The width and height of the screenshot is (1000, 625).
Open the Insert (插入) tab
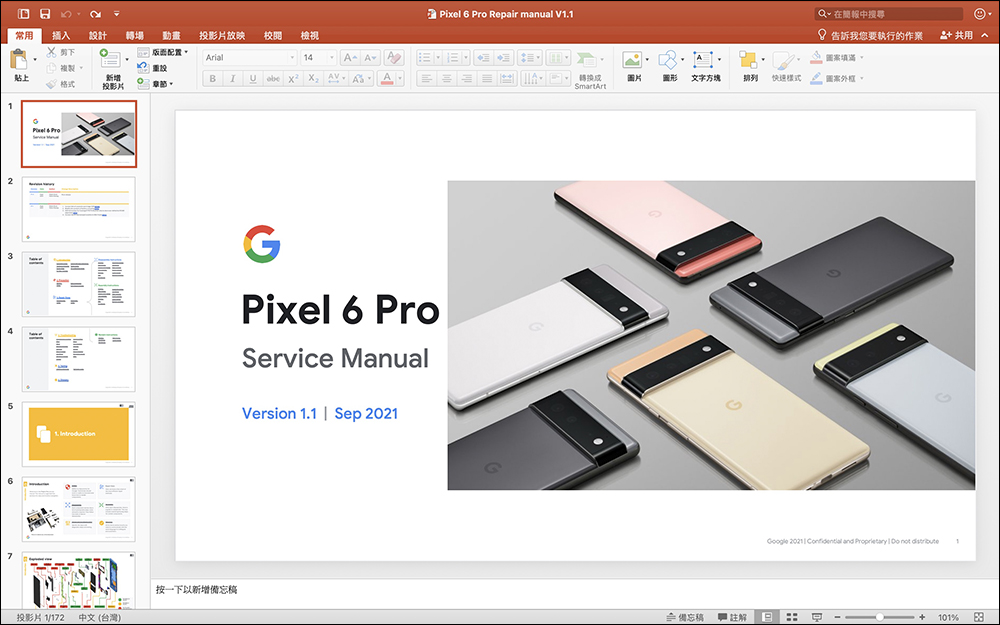click(x=61, y=36)
